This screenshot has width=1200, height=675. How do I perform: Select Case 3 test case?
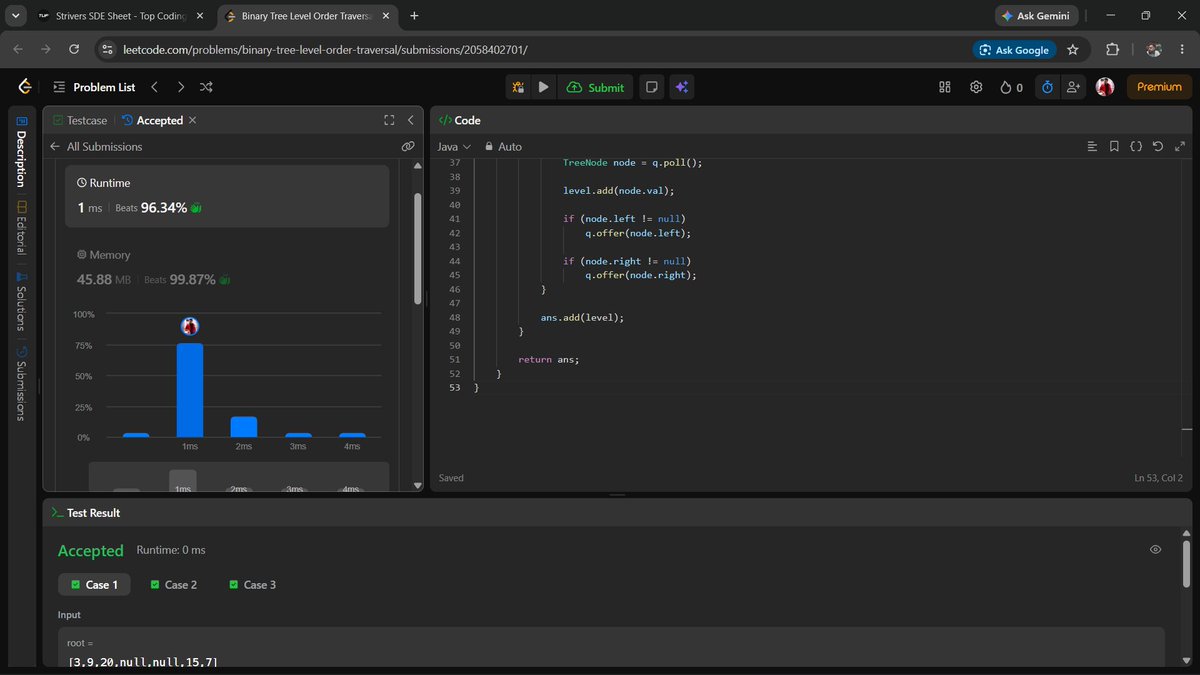click(252, 584)
